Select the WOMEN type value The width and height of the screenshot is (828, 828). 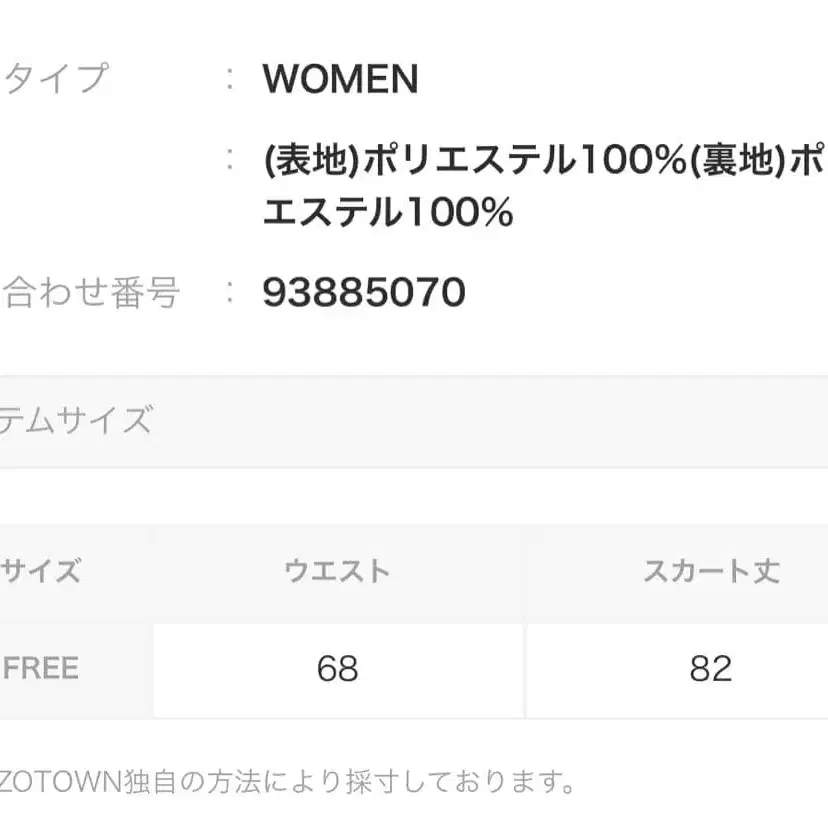(340, 79)
